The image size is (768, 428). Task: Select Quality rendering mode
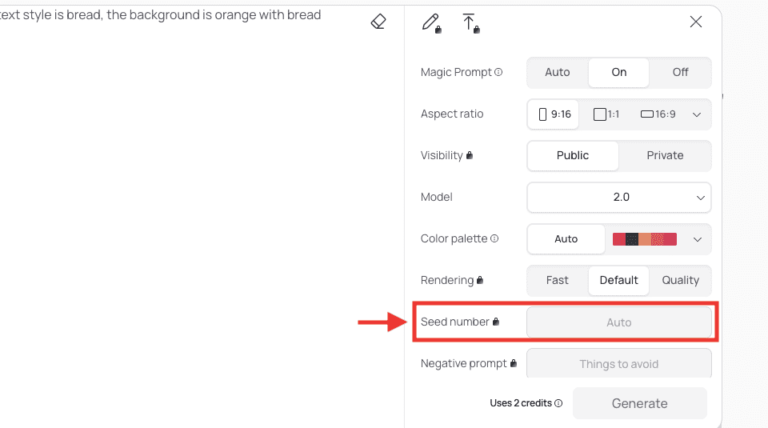tap(680, 281)
